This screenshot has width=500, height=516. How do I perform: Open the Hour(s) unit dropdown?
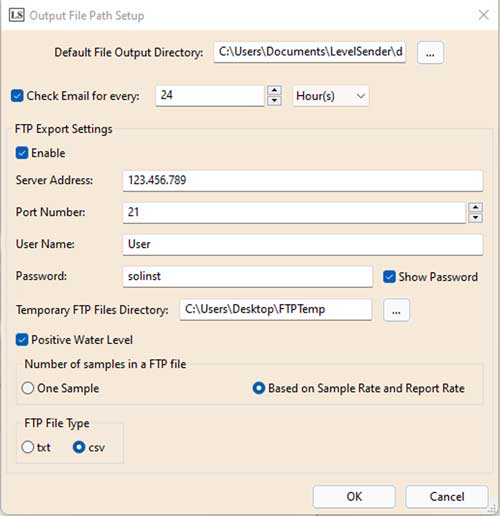[330, 96]
